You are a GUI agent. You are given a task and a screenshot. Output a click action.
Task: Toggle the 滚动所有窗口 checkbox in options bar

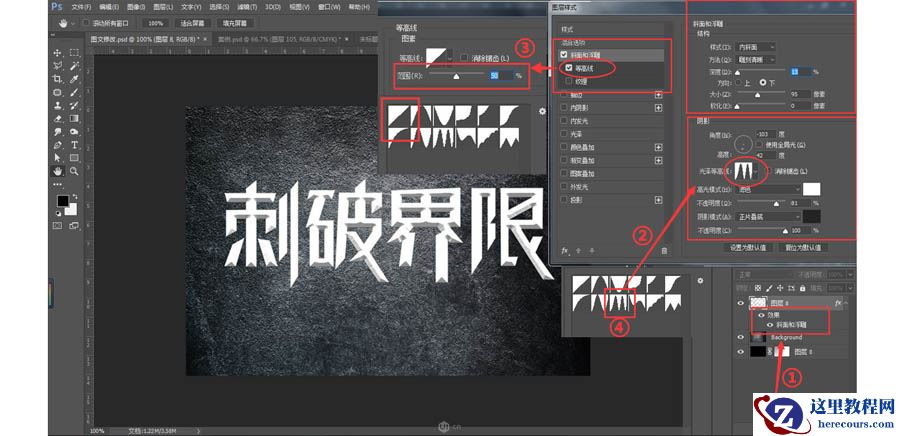point(86,24)
